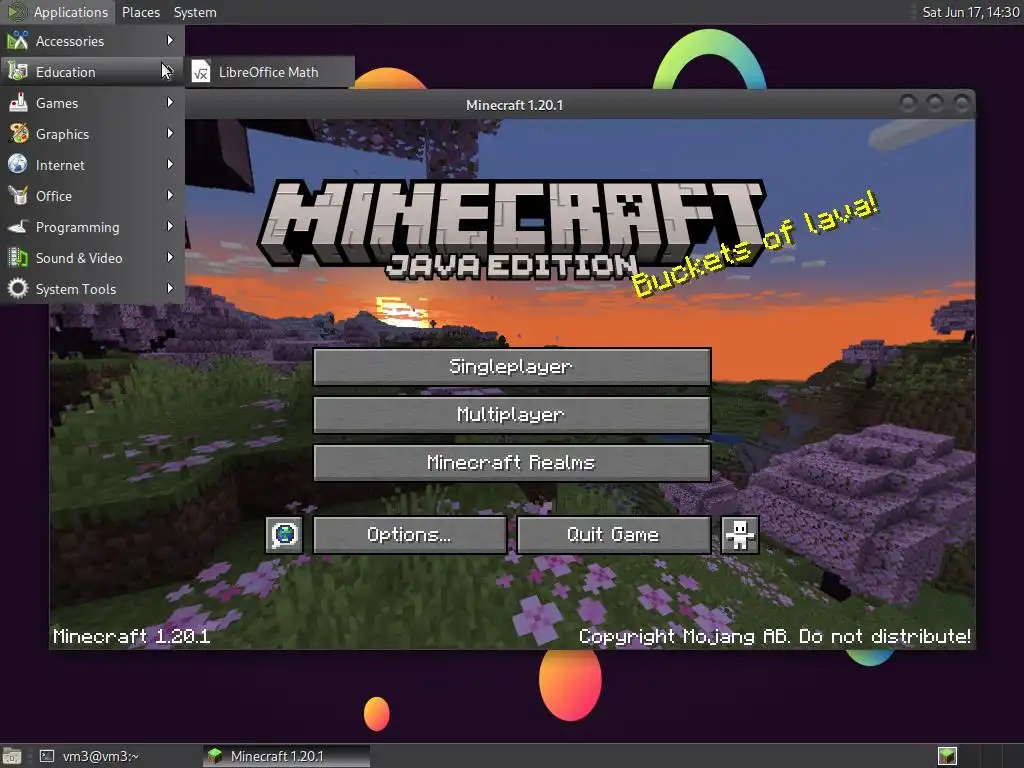The image size is (1024, 768).
Task: Expand the Programming submenu arrow
Action: click(x=170, y=227)
